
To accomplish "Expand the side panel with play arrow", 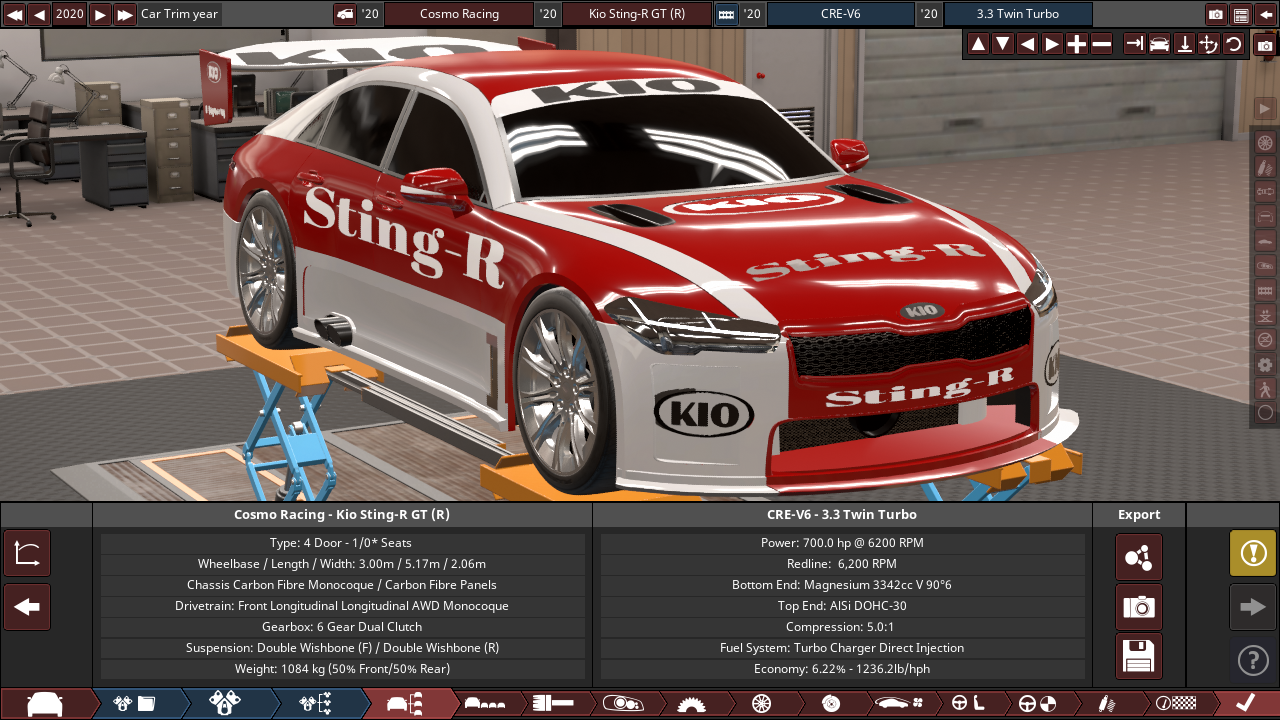I will click(1265, 108).
